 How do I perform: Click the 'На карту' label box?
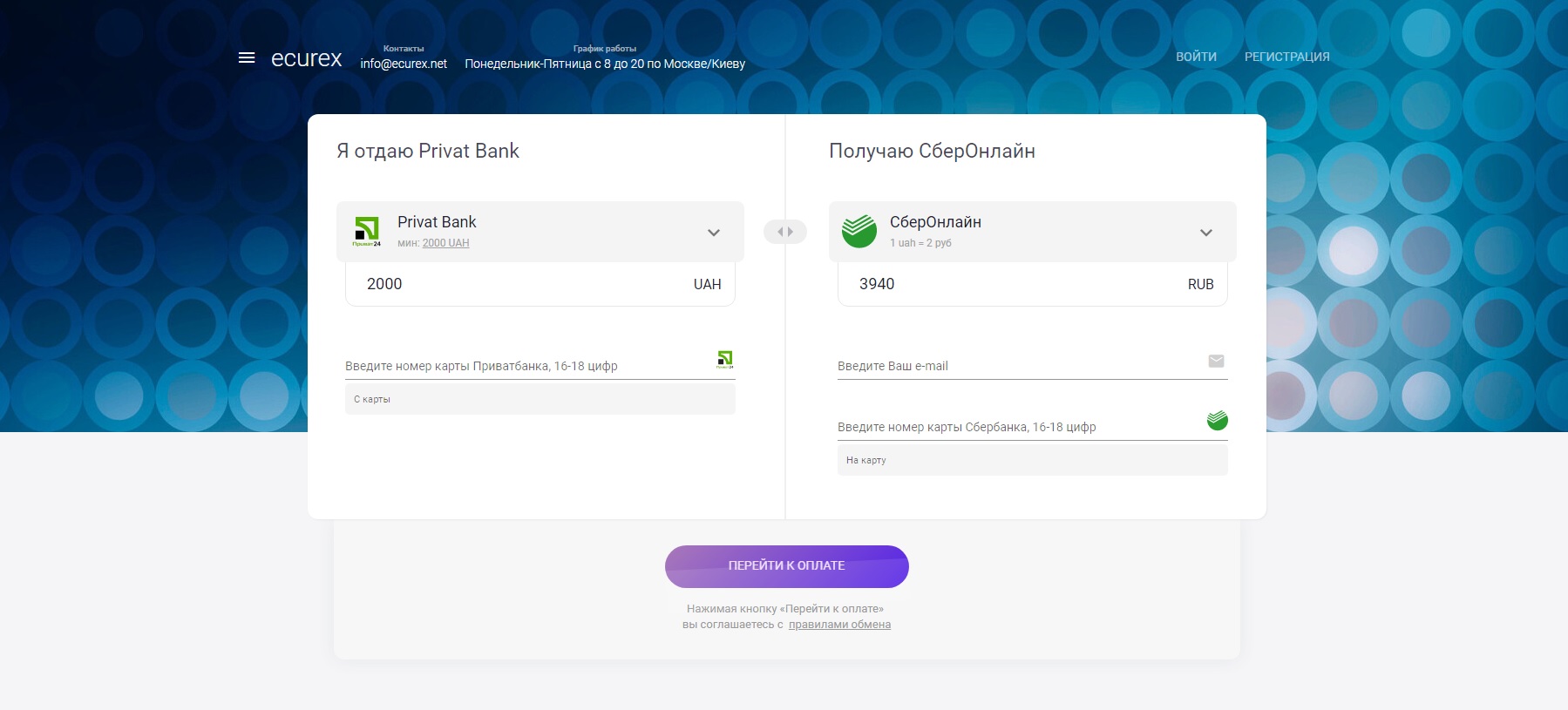[x=1032, y=460]
